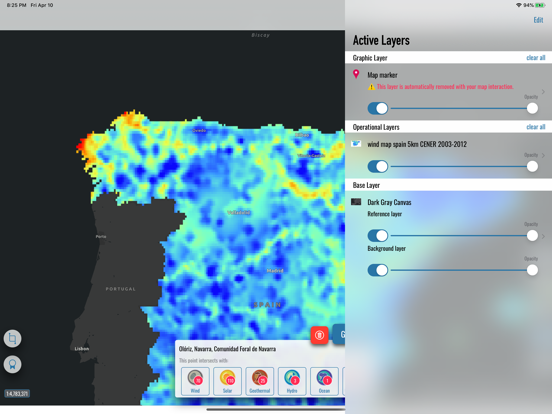The image size is (552, 414).
Task: Tap the Solar resource icon card
Action: (227, 381)
